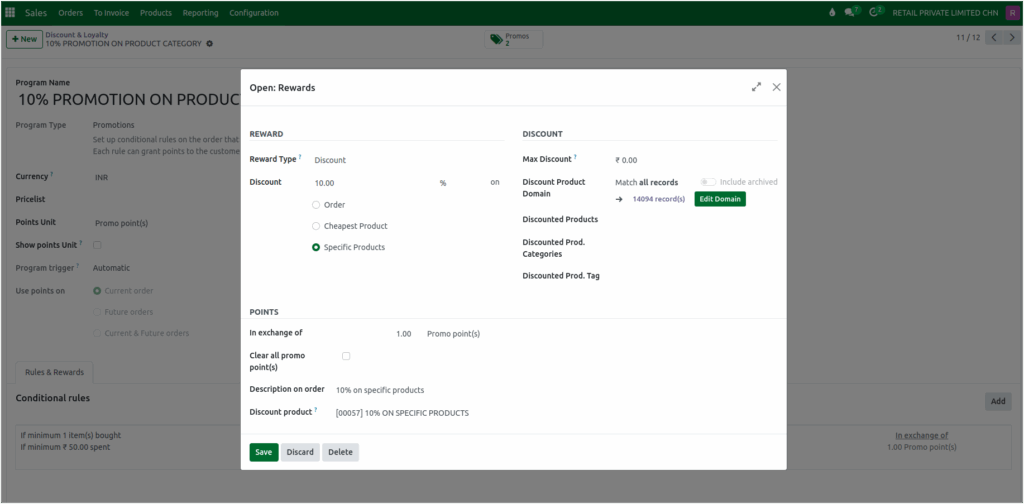Click the Edit Domain button
The image size is (1024, 504).
pos(720,199)
